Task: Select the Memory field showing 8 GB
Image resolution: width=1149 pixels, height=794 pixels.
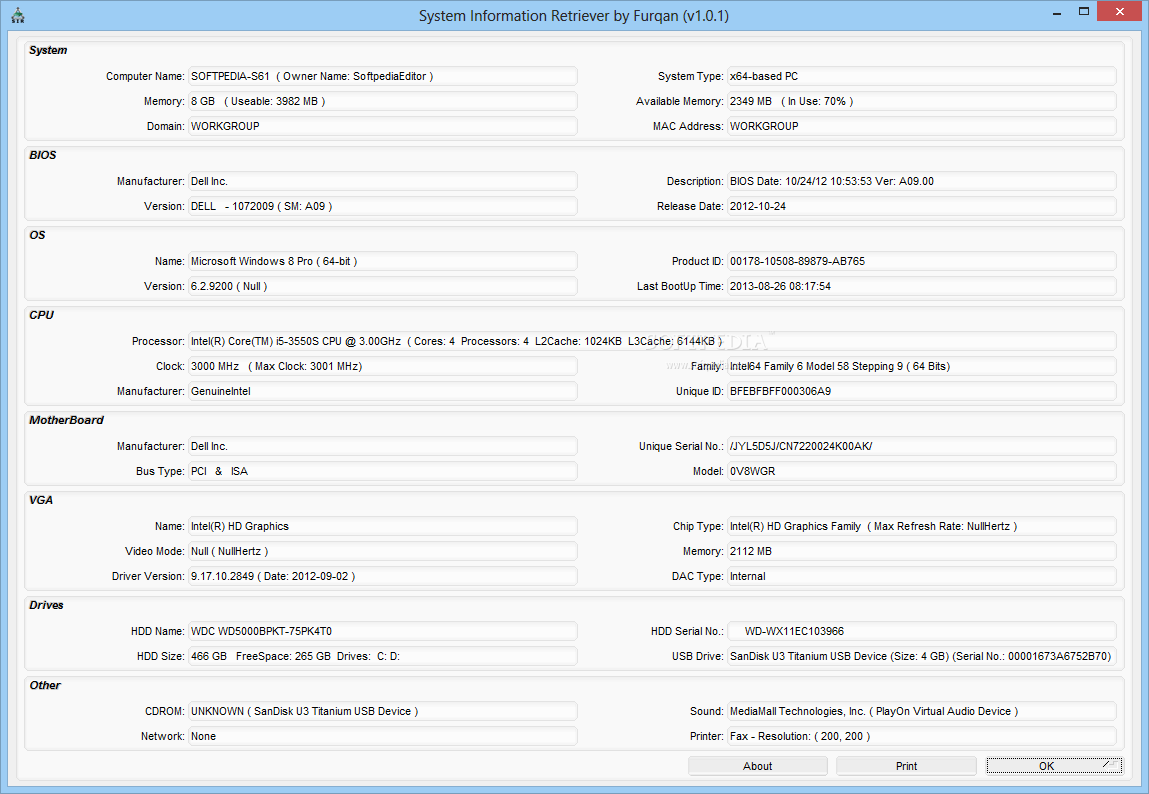Action: pyautogui.click(x=383, y=101)
